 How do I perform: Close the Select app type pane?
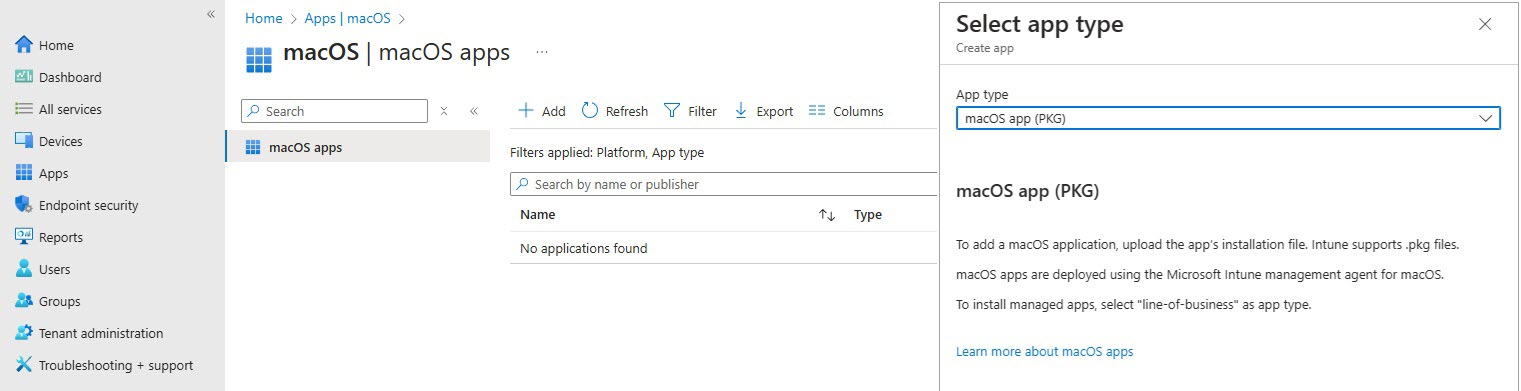click(x=1485, y=25)
